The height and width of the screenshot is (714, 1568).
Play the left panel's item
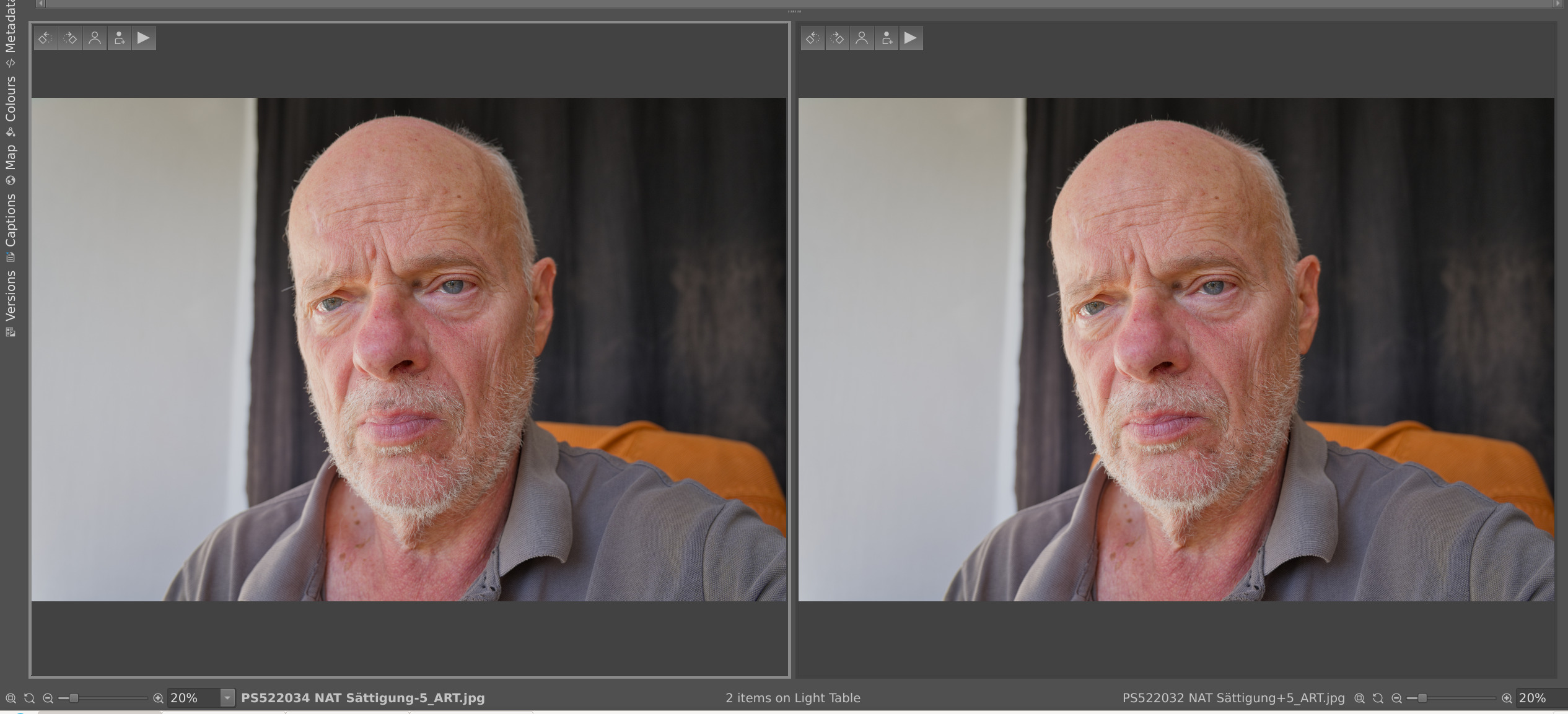pos(143,38)
